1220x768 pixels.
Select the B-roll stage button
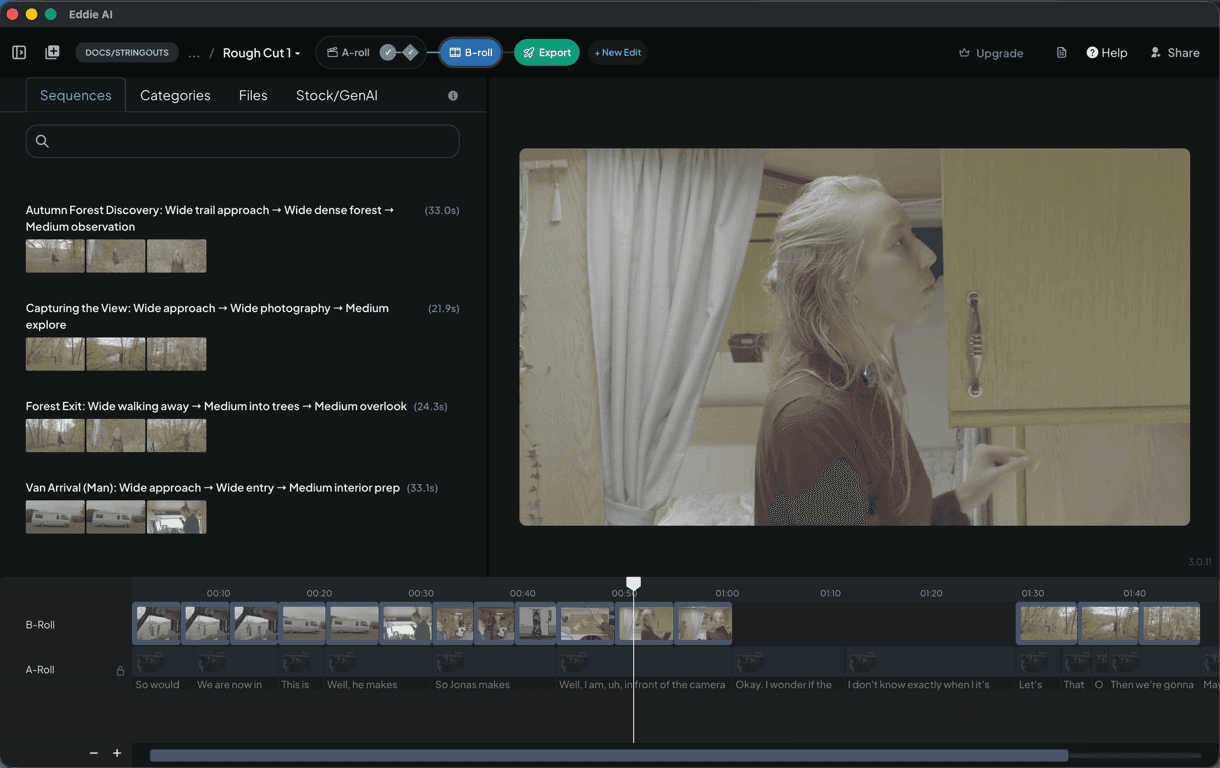(471, 53)
